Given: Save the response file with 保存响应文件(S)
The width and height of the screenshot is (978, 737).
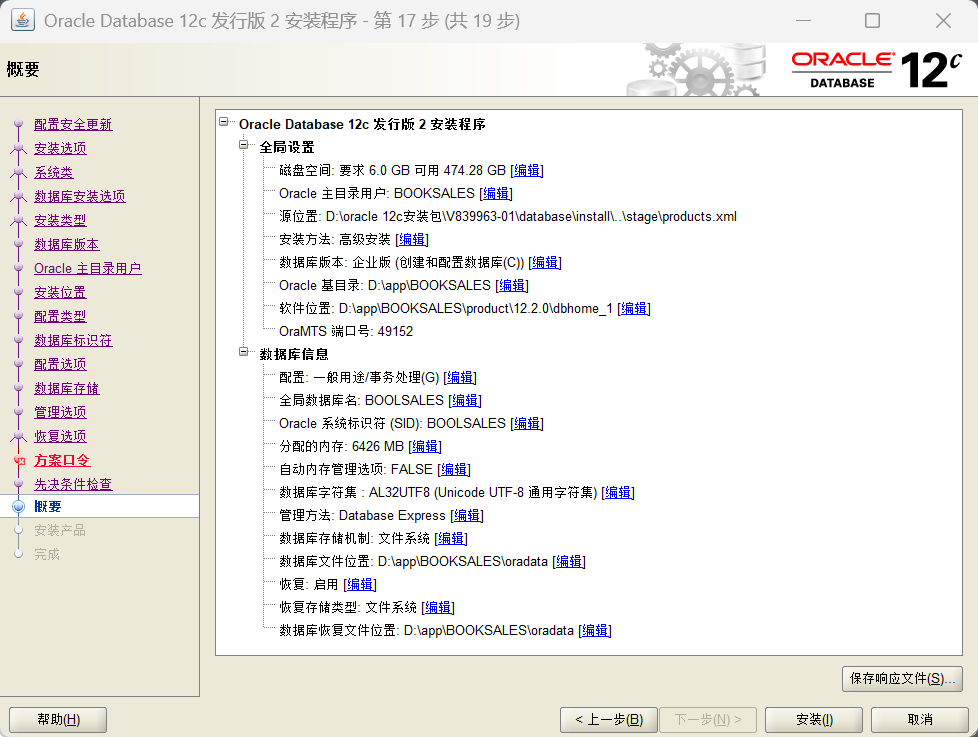Looking at the screenshot, I should coord(902,678).
